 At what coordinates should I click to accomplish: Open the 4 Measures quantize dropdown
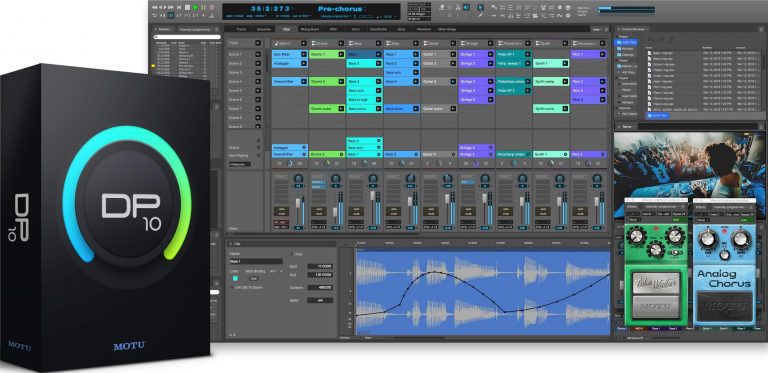240,164
